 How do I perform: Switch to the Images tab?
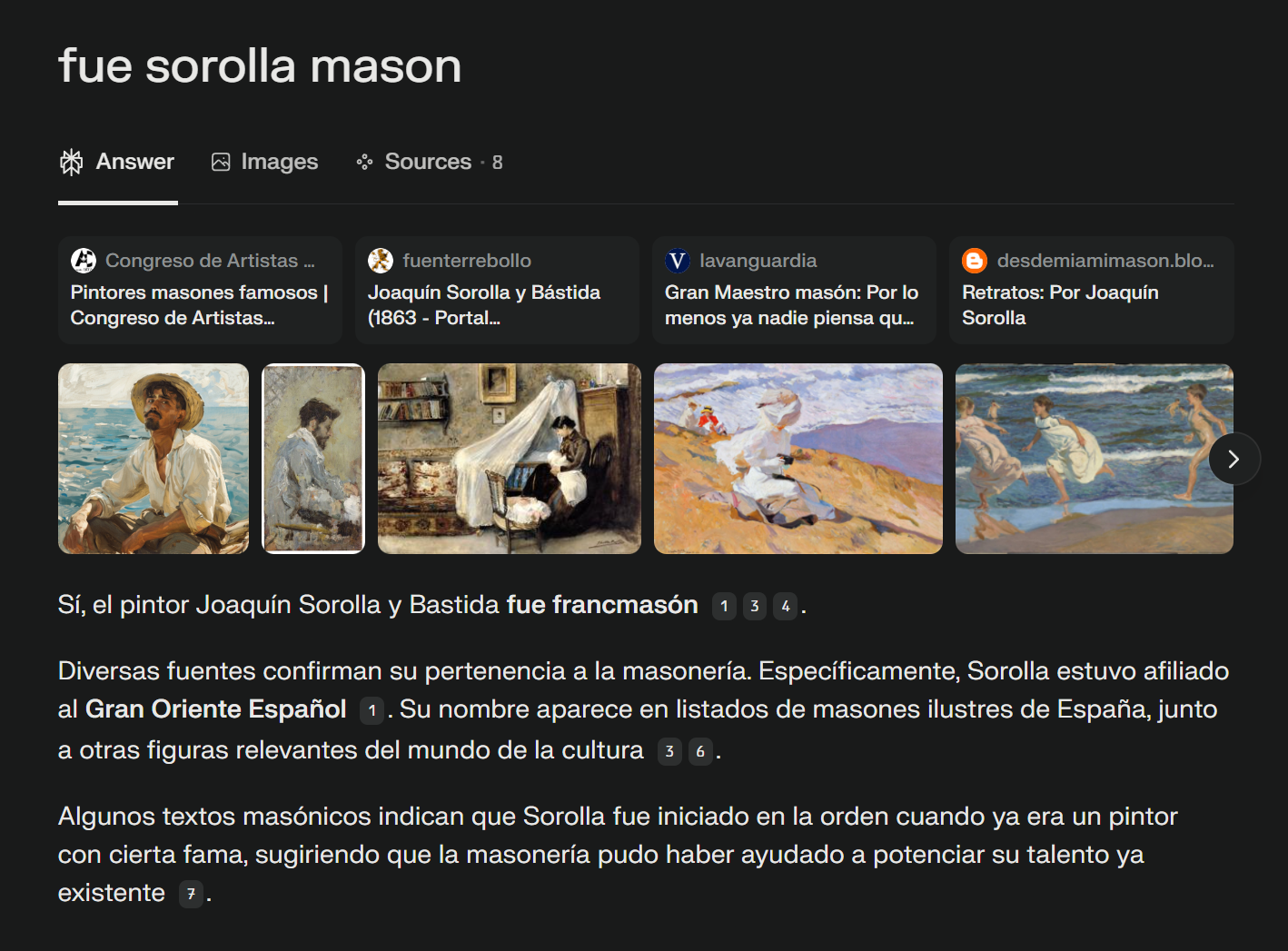265,162
